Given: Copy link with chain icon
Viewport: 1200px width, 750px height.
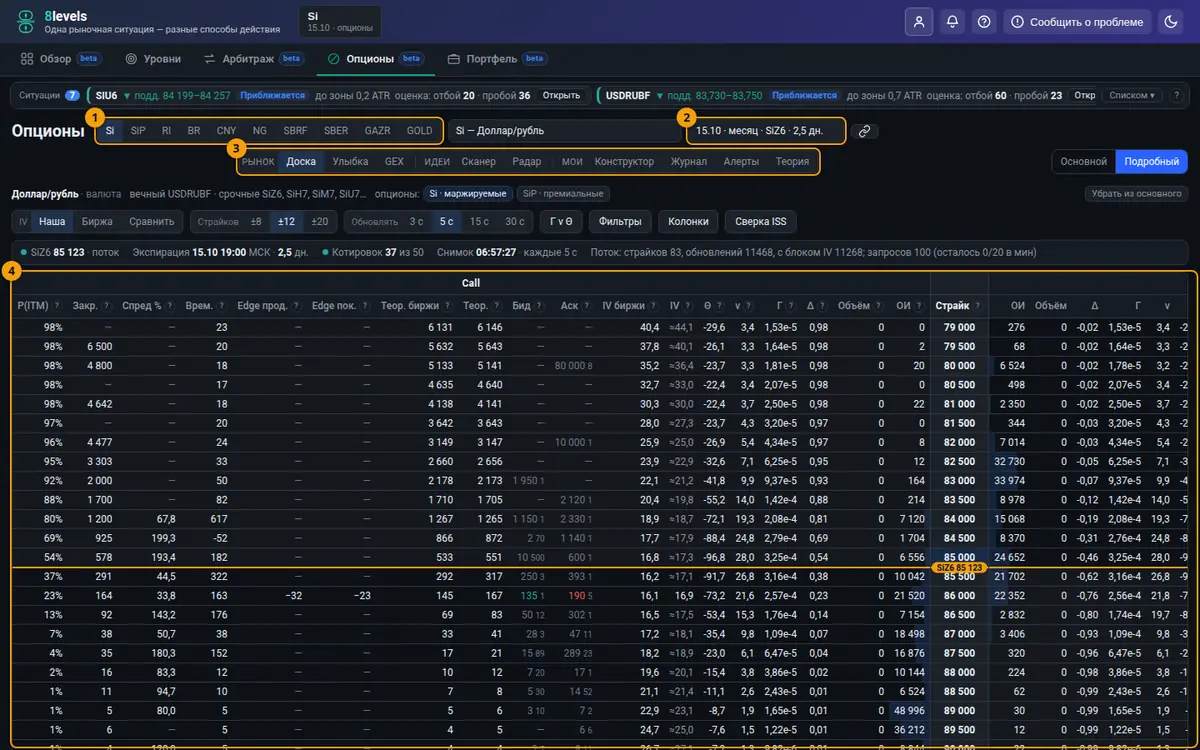Looking at the screenshot, I should coord(864,131).
